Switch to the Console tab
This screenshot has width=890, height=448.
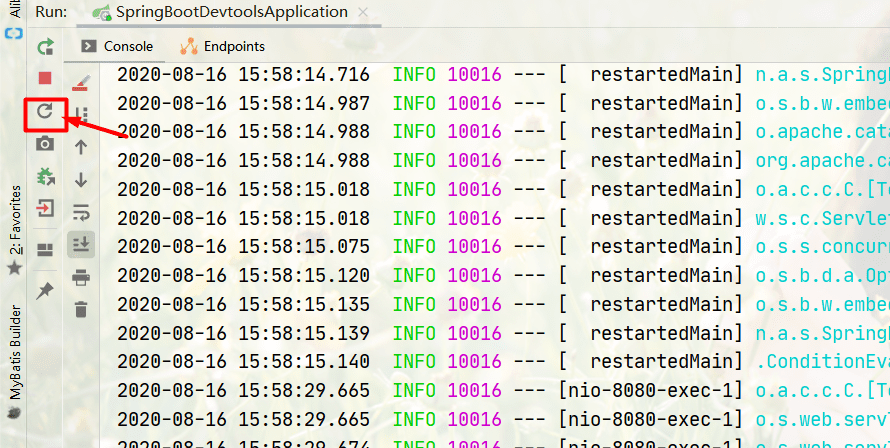(117, 47)
